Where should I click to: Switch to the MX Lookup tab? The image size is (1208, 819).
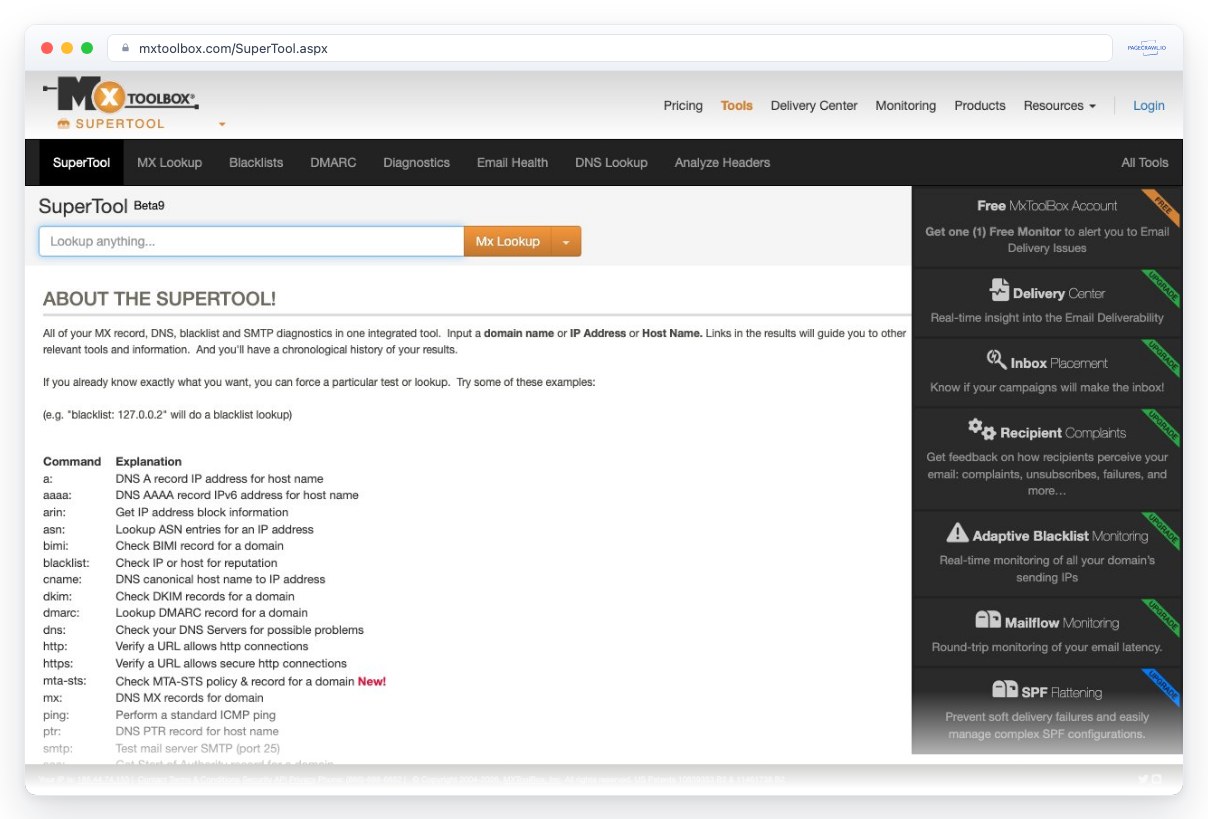click(169, 162)
